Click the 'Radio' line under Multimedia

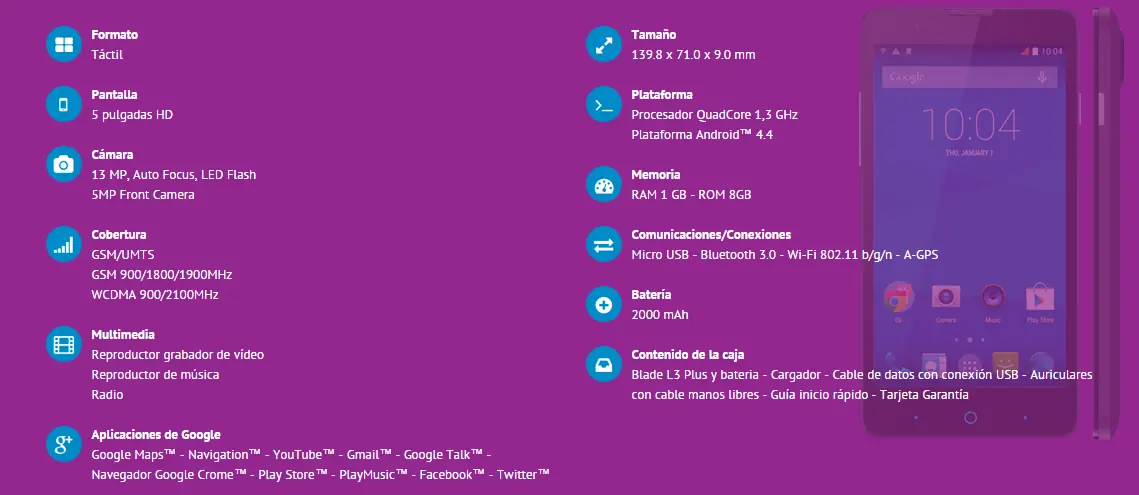[x=108, y=395]
